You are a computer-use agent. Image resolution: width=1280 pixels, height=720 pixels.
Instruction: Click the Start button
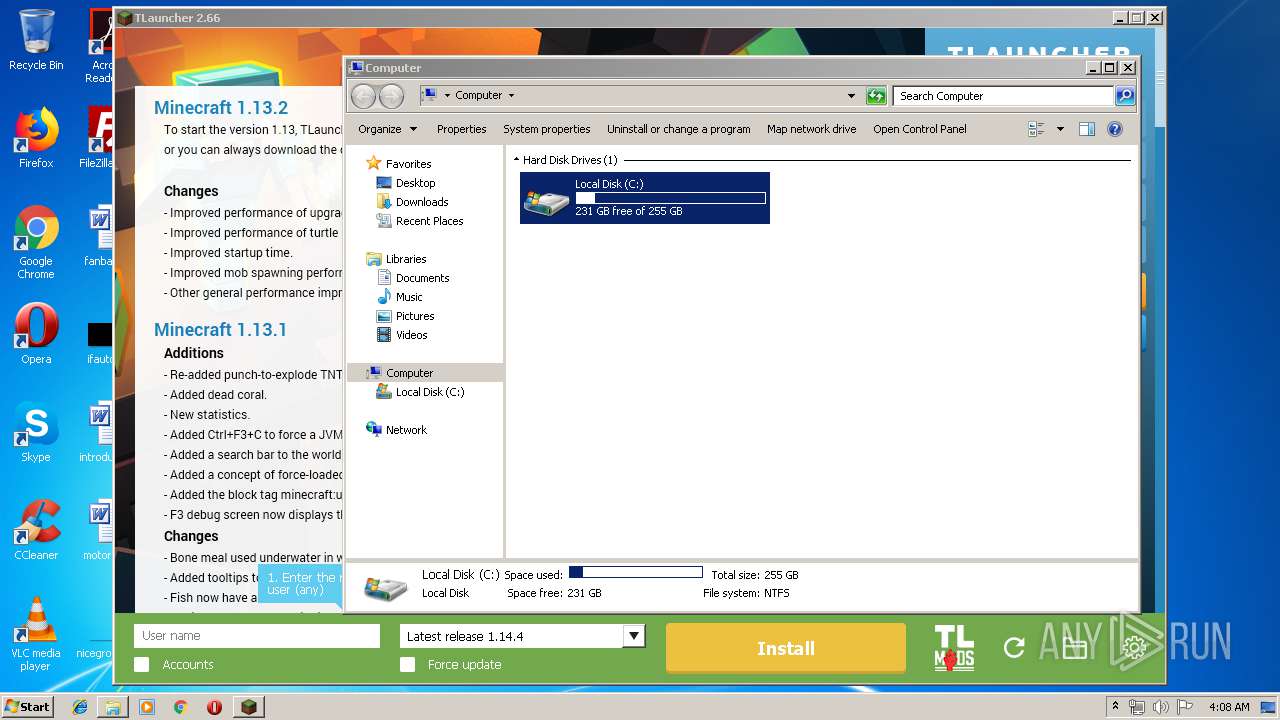[x=28, y=706]
